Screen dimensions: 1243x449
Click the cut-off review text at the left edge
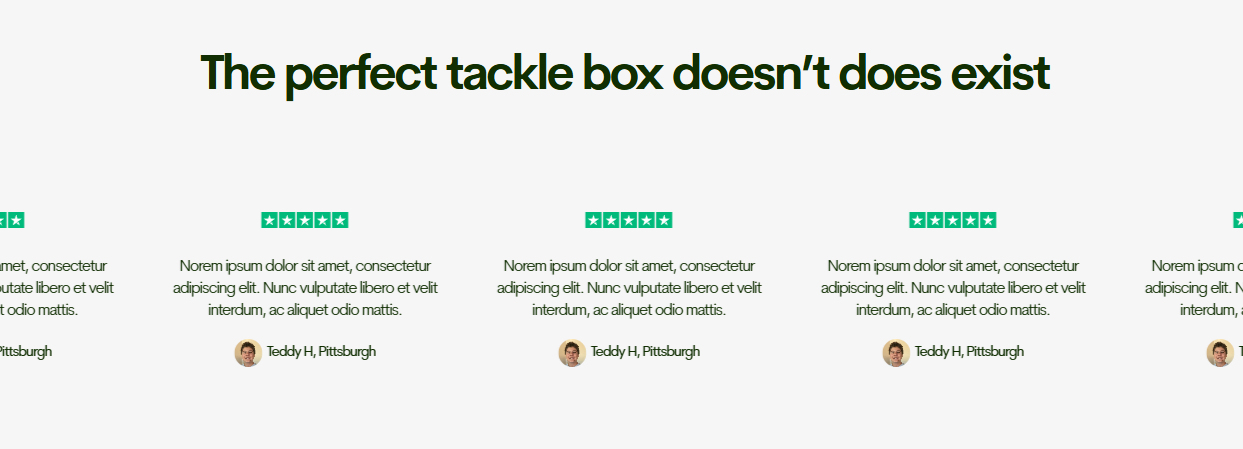55,288
